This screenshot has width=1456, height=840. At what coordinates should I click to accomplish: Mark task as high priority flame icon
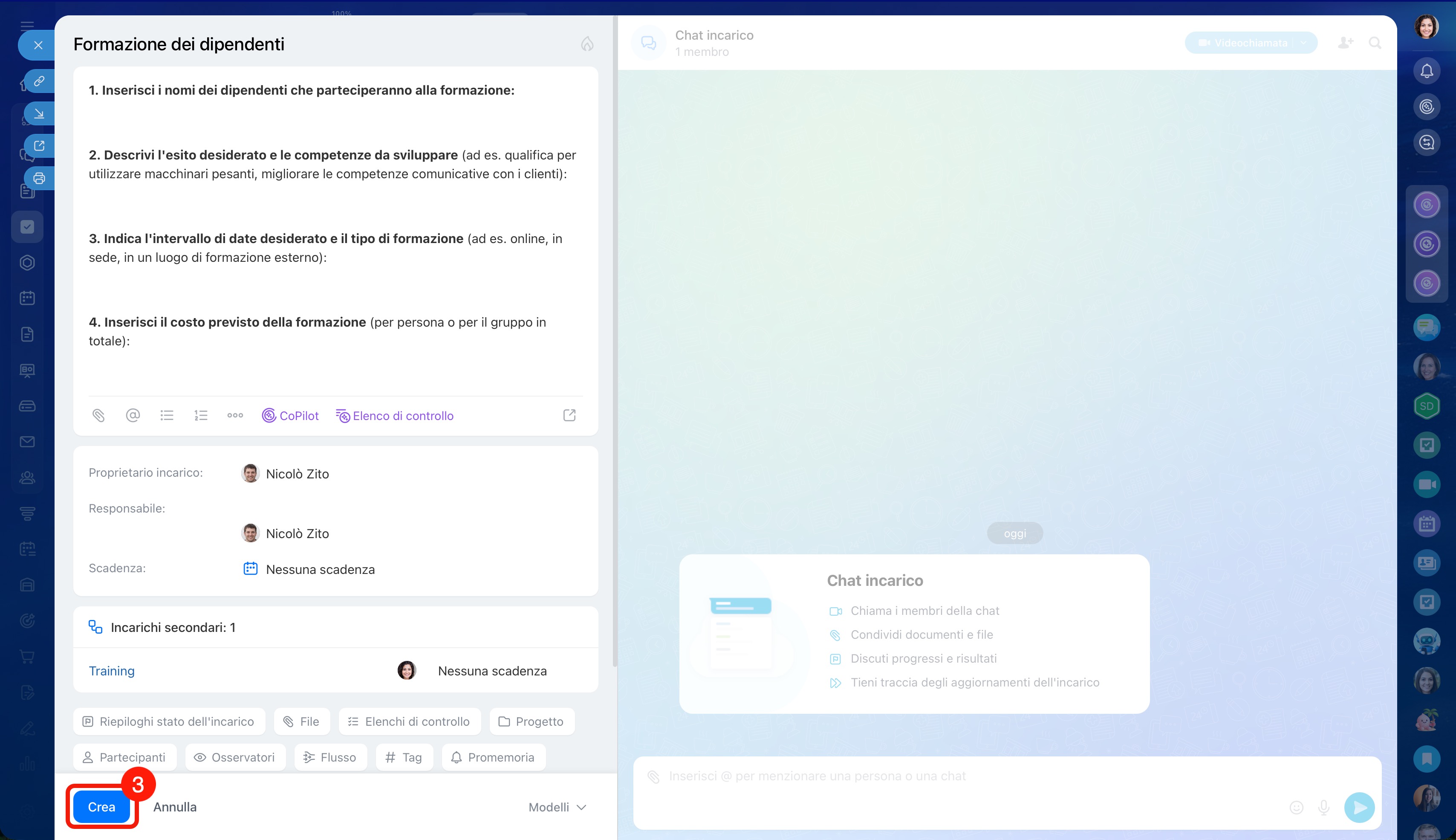(587, 44)
